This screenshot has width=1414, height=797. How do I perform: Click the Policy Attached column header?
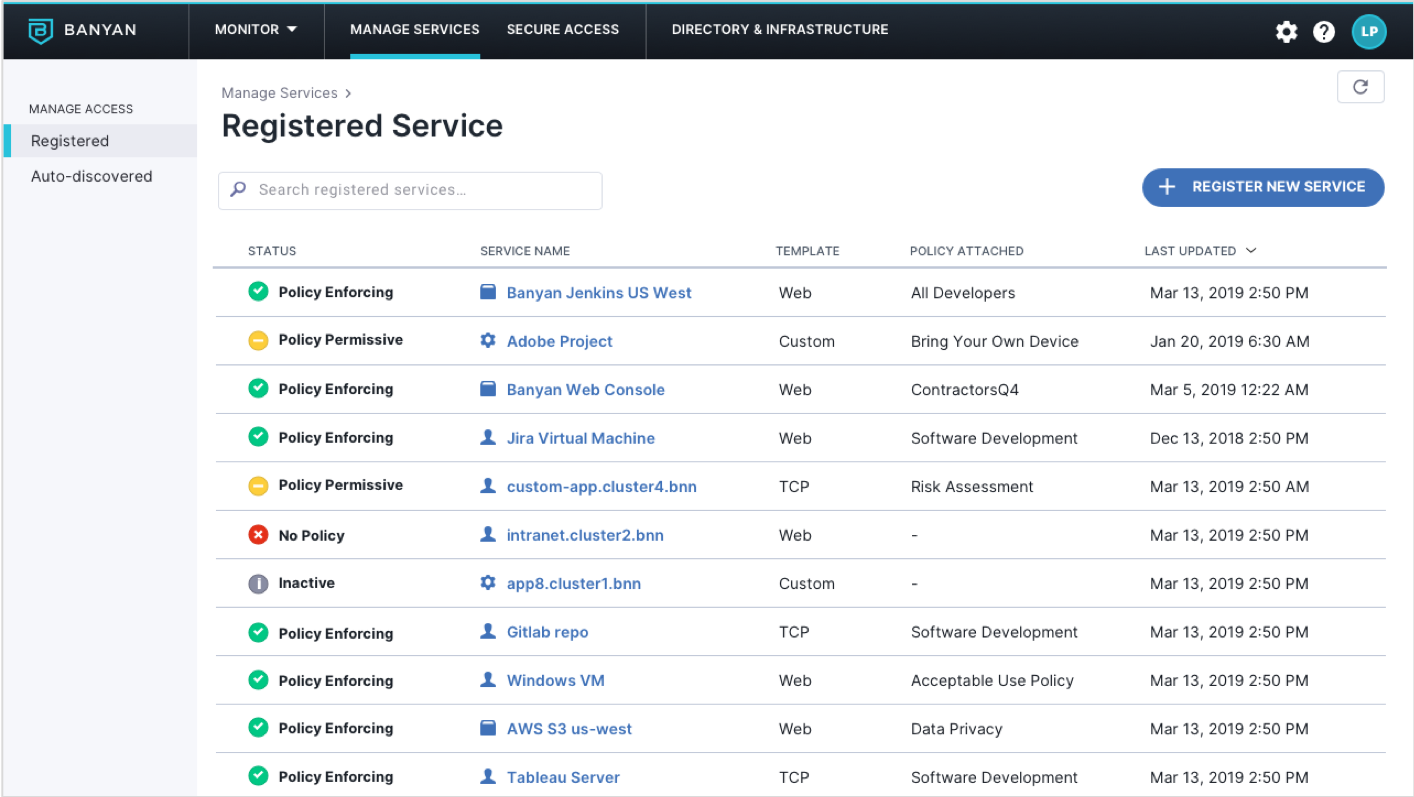coord(967,251)
